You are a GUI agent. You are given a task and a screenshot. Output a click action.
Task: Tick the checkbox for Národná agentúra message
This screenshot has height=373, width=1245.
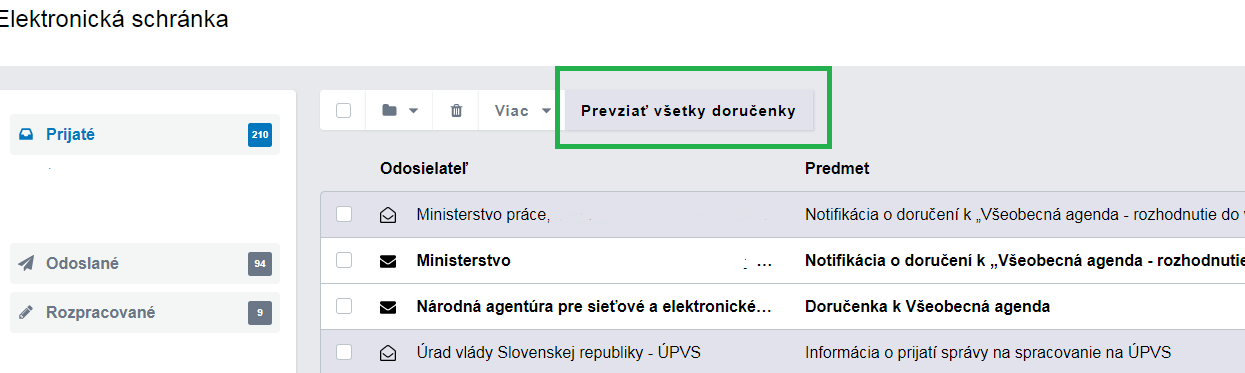(344, 306)
